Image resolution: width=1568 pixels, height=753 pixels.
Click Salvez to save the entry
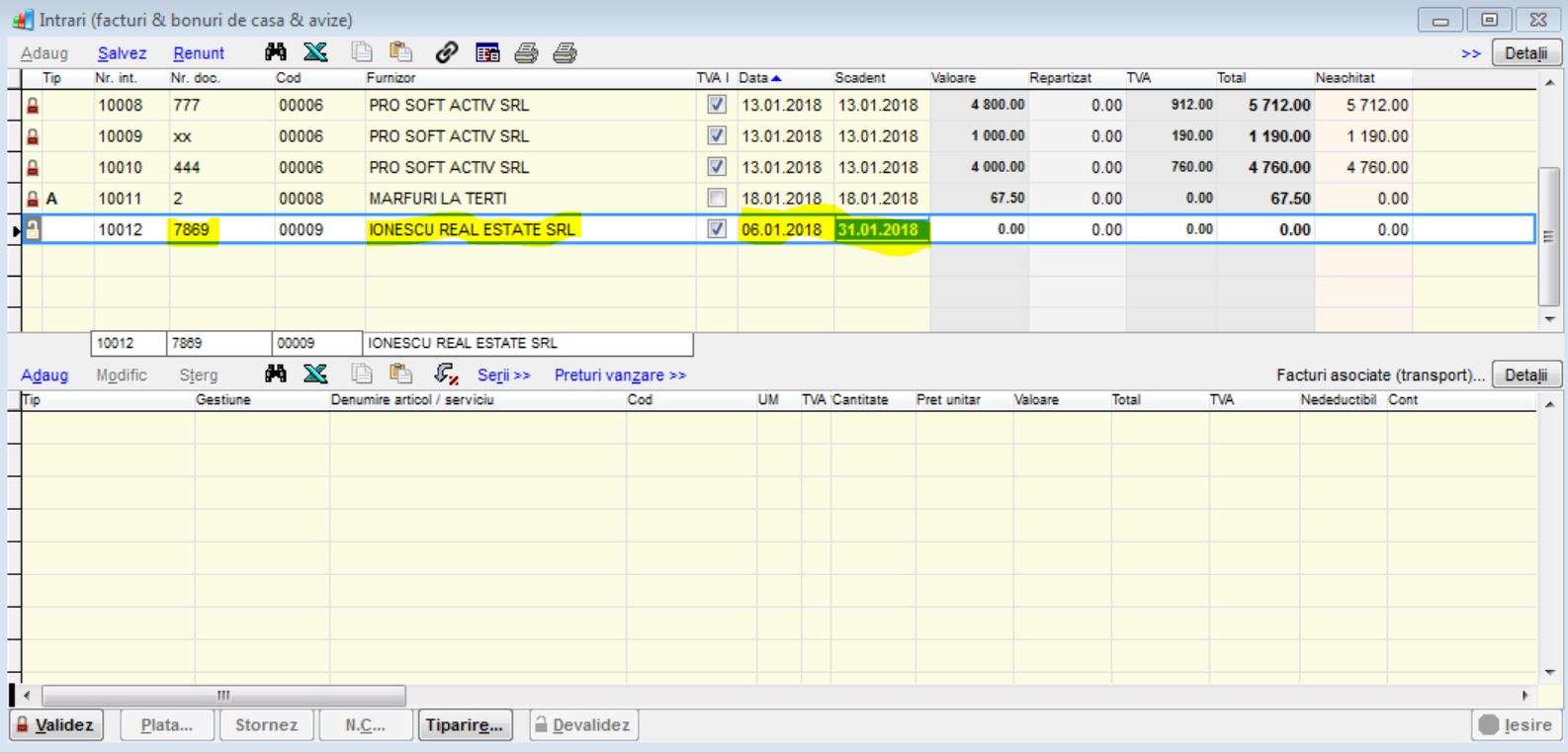point(122,53)
